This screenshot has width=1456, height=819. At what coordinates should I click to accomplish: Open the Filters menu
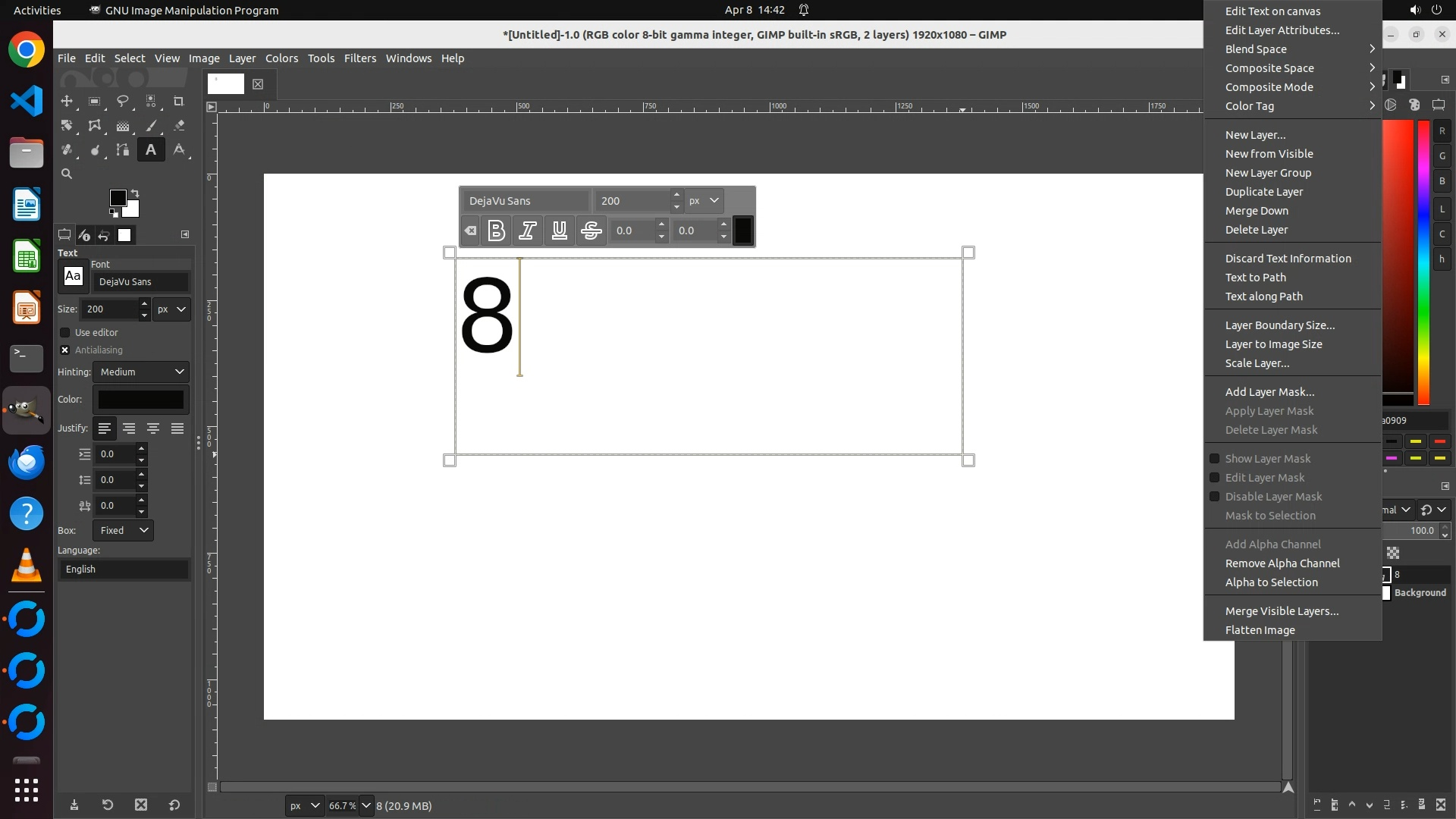click(359, 58)
